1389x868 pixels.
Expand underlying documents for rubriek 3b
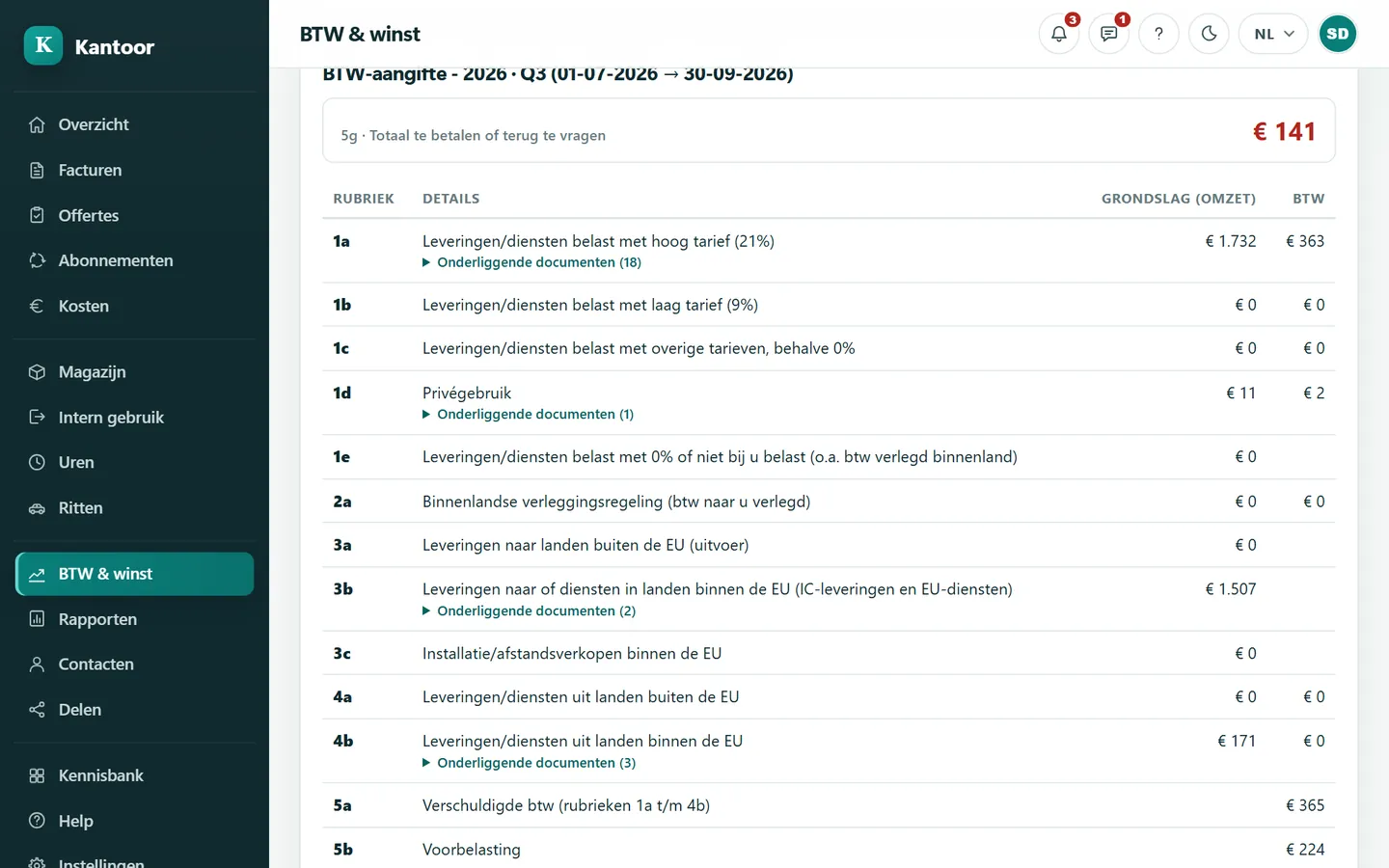(x=530, y=611)
